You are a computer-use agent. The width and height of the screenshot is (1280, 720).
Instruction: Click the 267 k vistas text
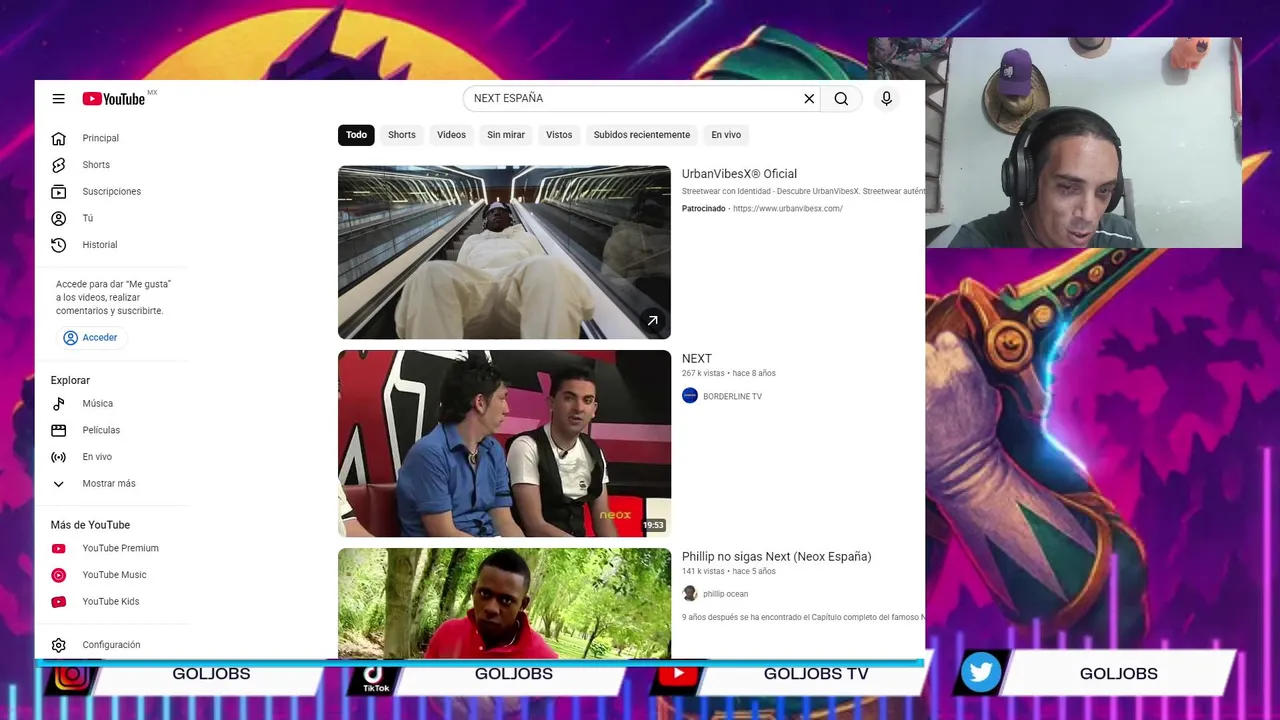pos(703,374)
